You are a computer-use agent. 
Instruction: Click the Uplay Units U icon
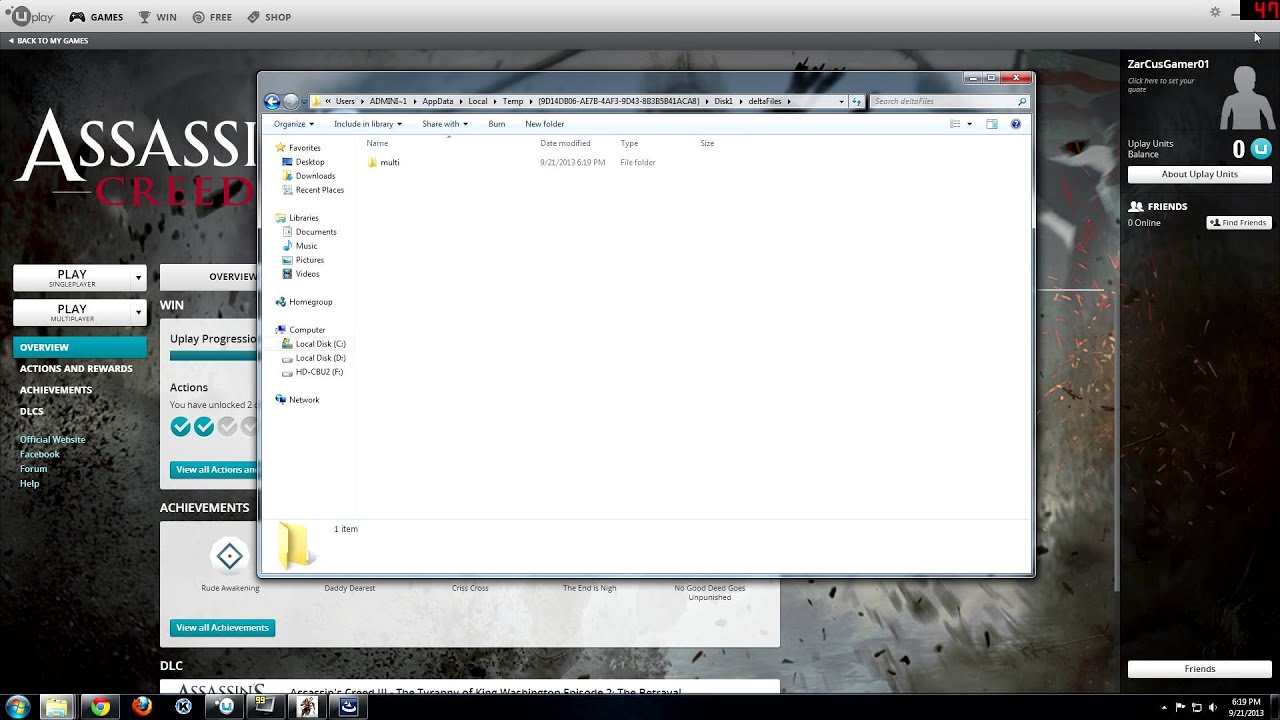click(1261, 149)
